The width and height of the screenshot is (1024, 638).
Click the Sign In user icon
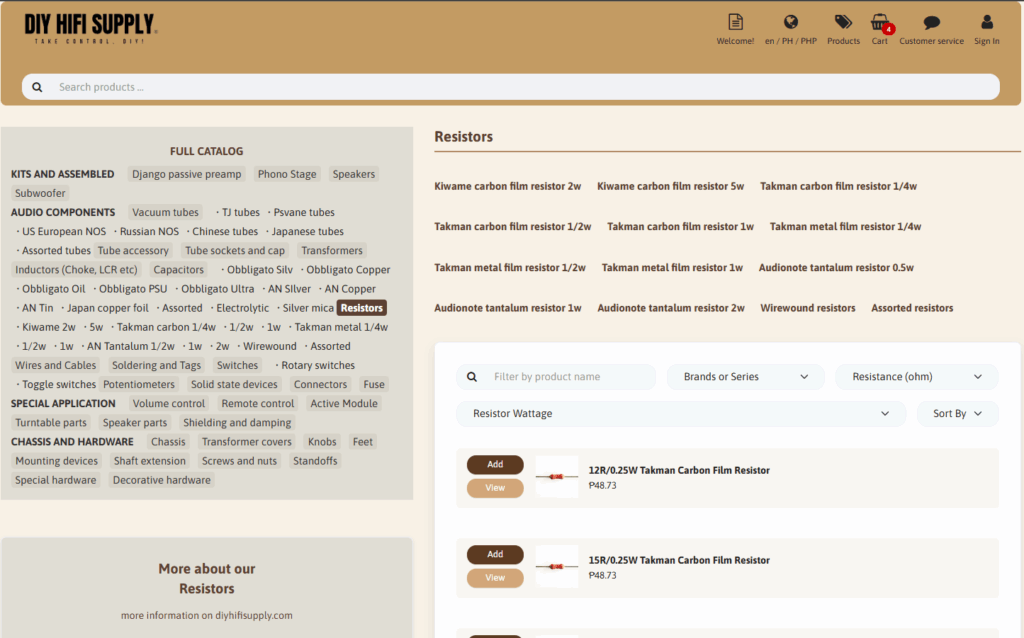click(x=986, y=23)
